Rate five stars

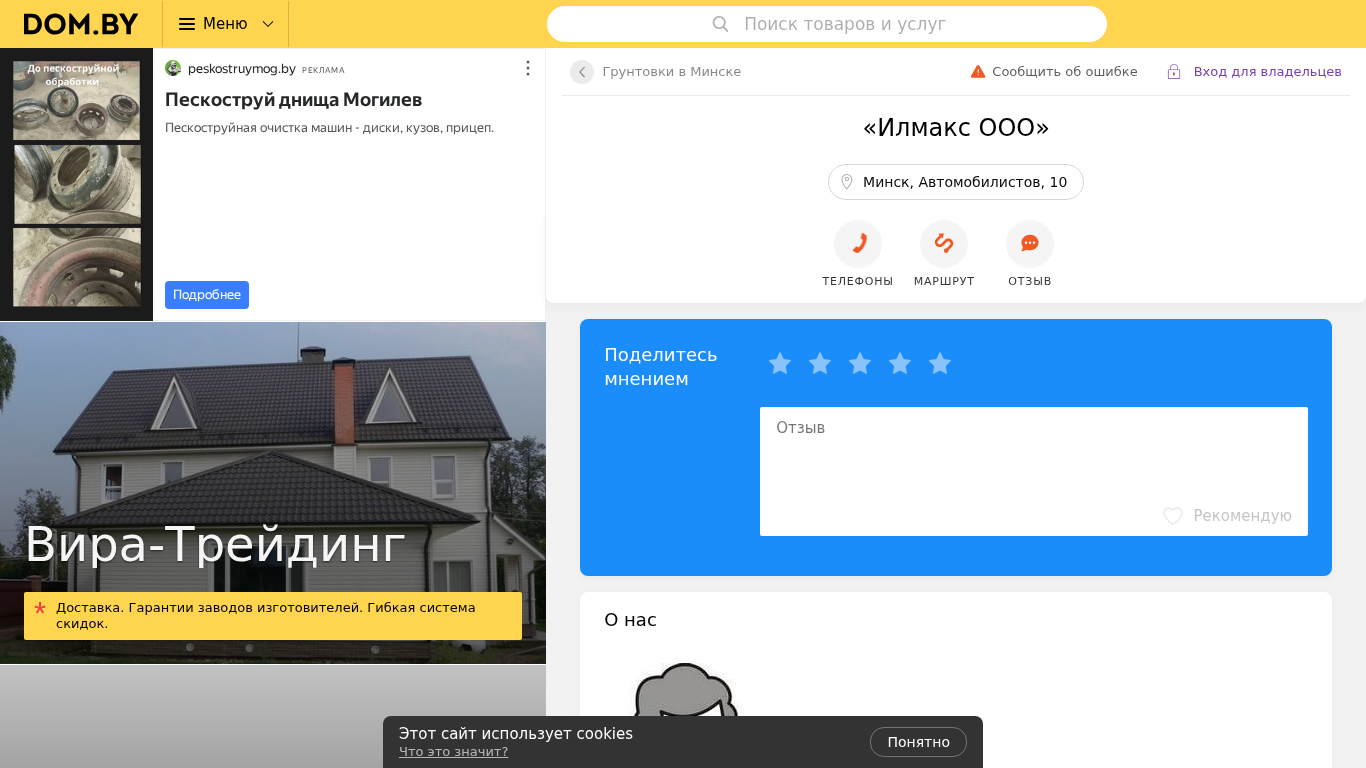[940, 364]
